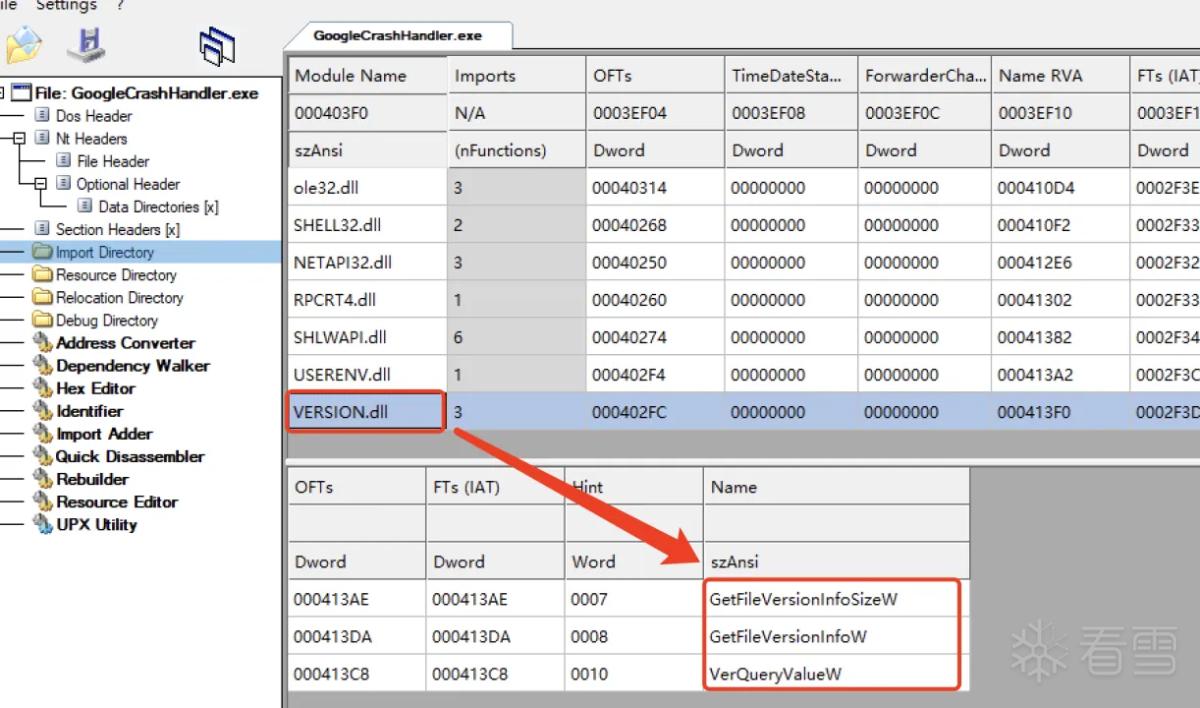Open the Settings menu
Viewport: 1200px width, 708px height.
[66, 6]
